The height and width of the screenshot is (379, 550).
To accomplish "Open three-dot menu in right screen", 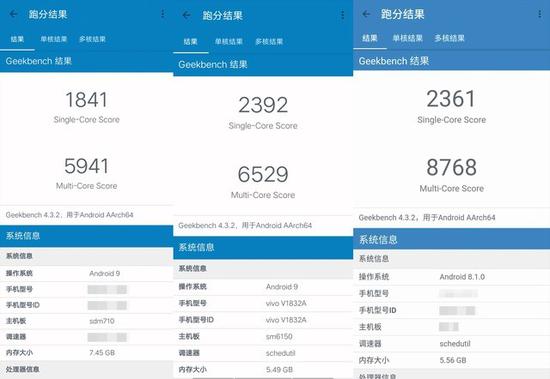I will 539,14.
